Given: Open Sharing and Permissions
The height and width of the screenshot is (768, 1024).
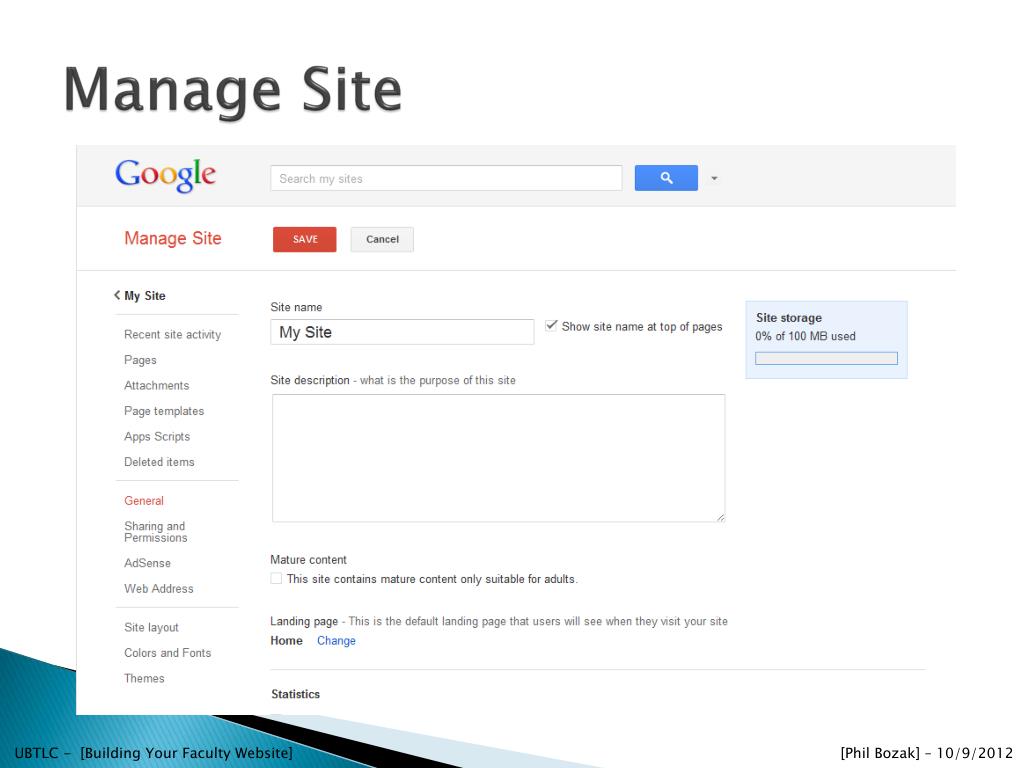Looking at the screenshot, I should pos(155,532).
